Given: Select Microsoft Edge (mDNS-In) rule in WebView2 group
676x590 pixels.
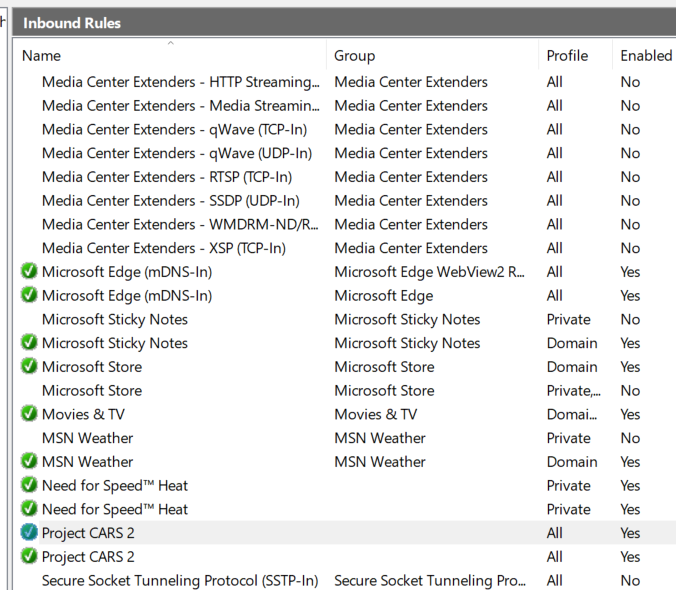Looking at the screenshot, I should 127,272.
